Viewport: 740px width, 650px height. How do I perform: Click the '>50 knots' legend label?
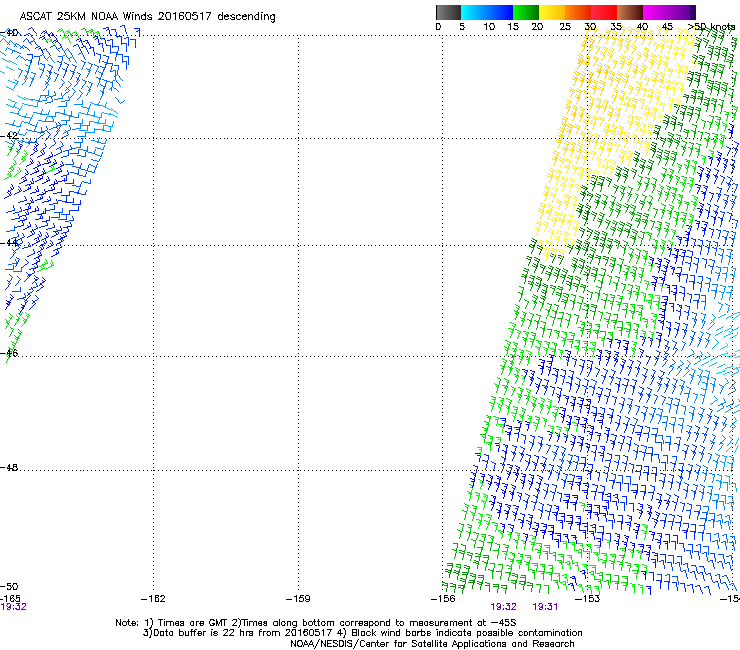[x=711, y=27]
